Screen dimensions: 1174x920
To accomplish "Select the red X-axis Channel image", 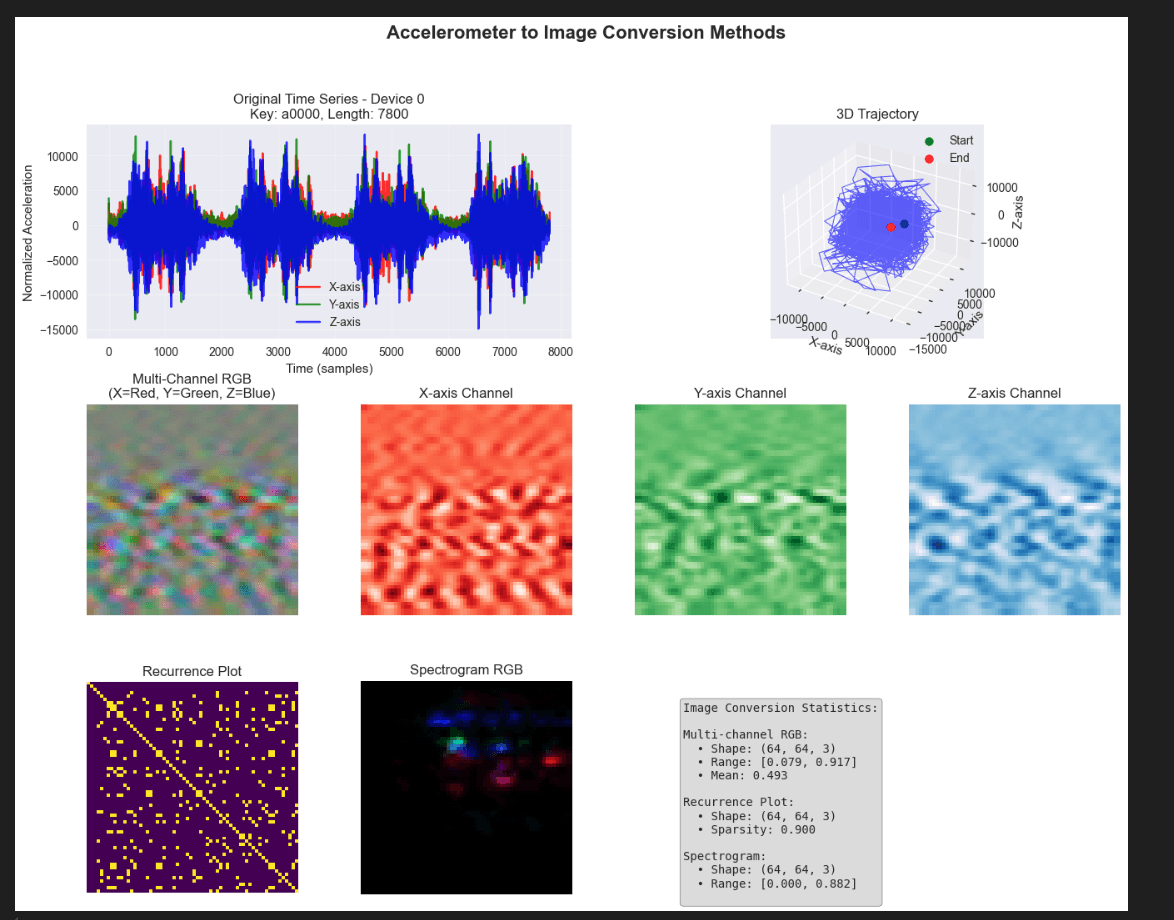I will [466, 509].
